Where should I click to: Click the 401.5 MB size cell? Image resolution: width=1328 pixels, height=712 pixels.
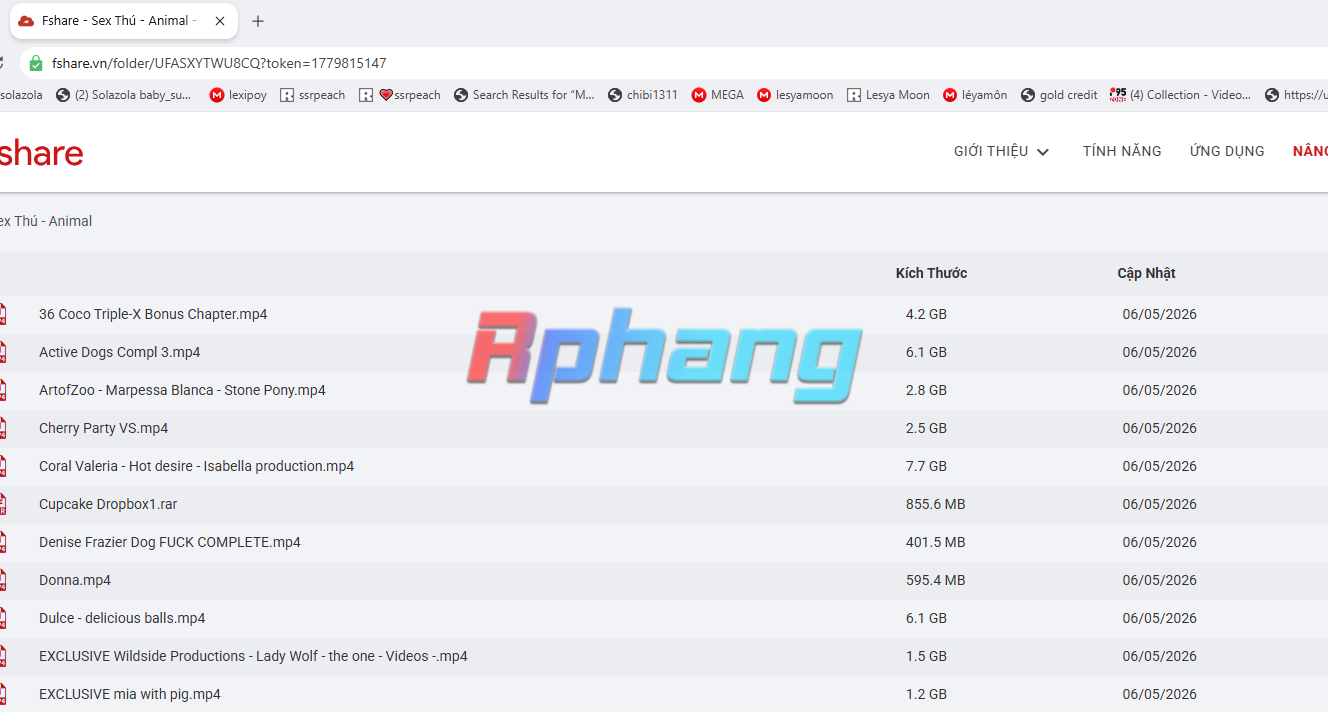click(x=935, y=542)
